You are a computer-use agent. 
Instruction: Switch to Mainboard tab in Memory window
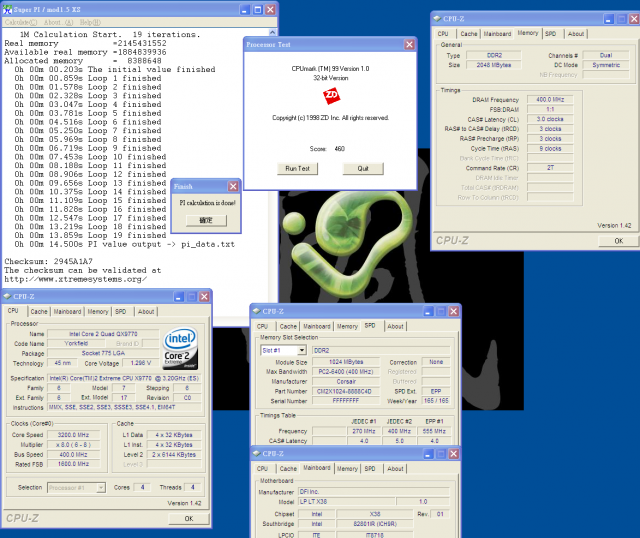(497, 34)
